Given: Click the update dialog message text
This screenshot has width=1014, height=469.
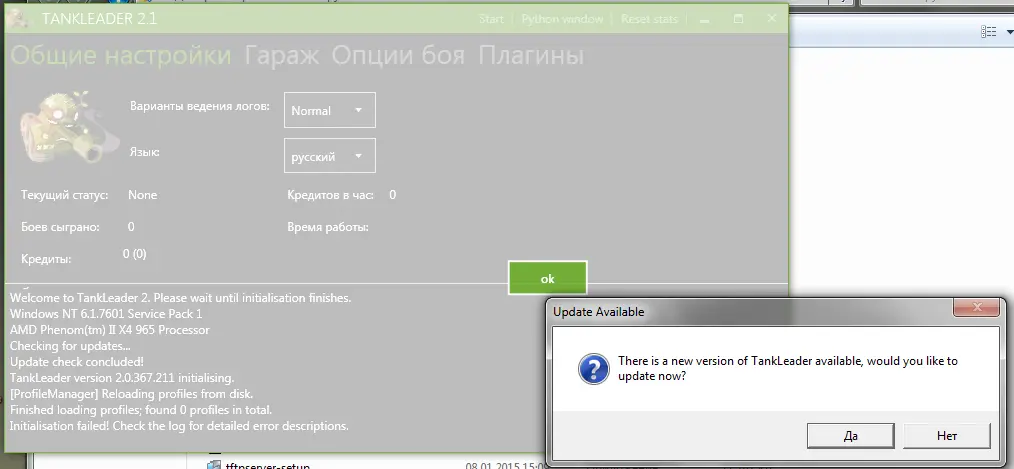Looking at the screenshot, I should (x=788, y=369).
